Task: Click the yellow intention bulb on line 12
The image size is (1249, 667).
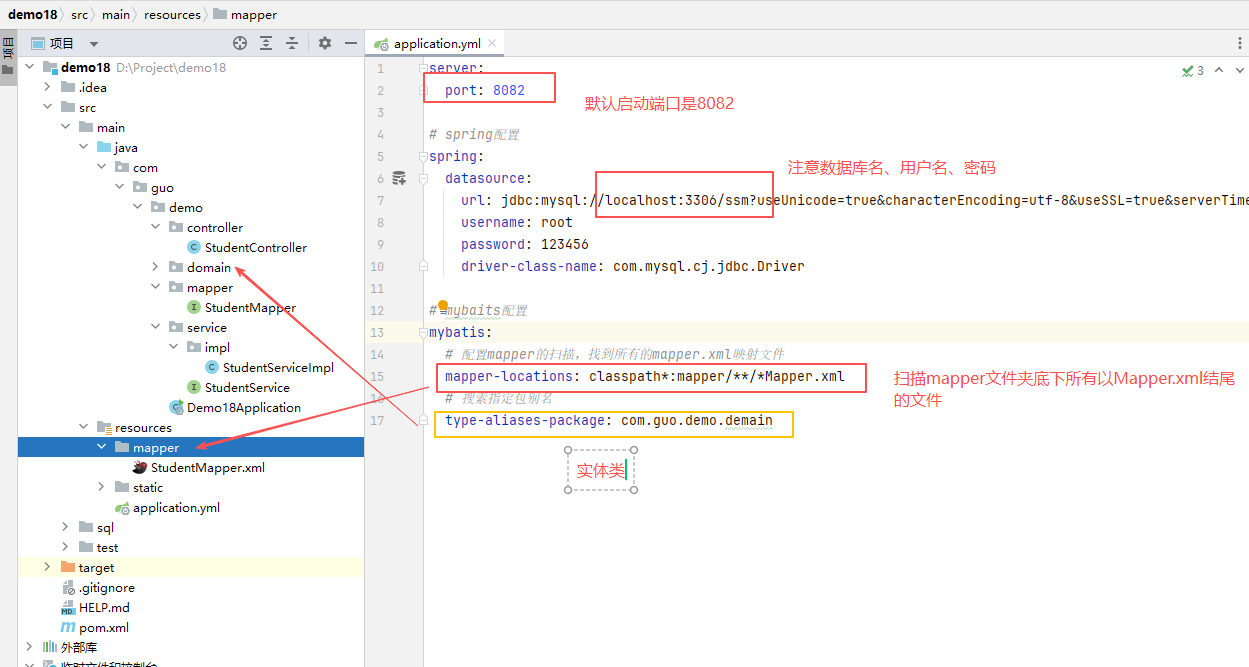Action: [x=443, y=306]
